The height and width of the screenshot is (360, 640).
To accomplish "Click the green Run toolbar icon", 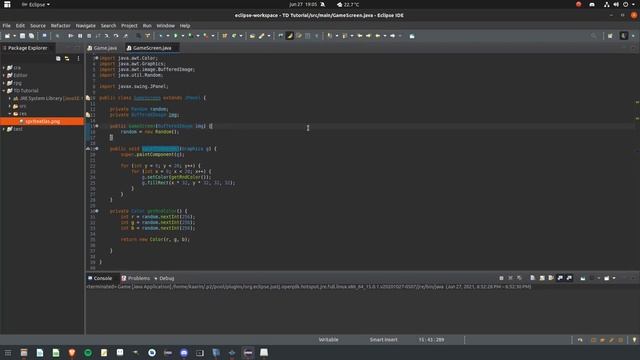I will [176, 36].
